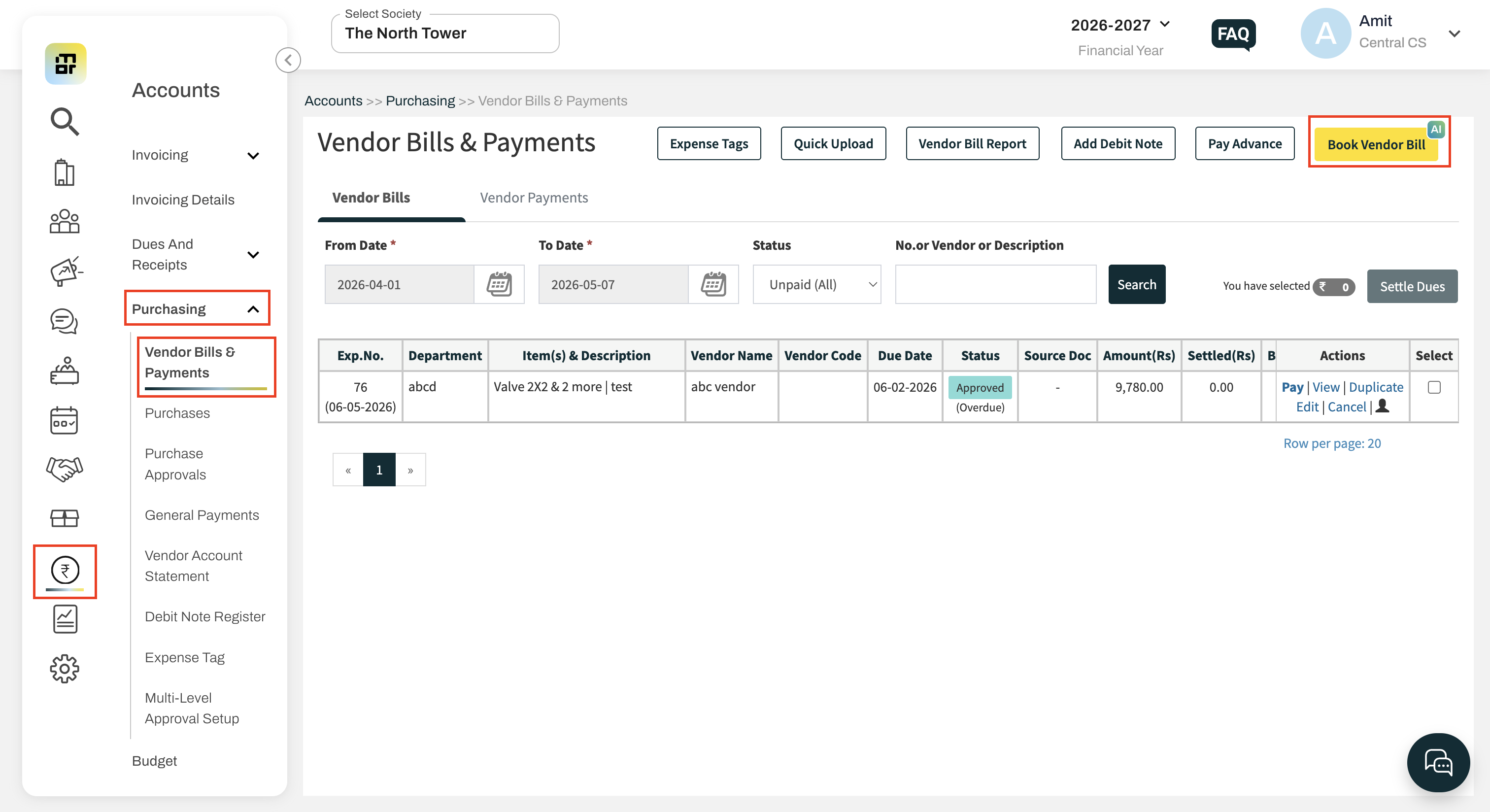Screen dimensions: 1490x812
Task: Open Vendor Account Statement menu item
Action: (193, 566)
